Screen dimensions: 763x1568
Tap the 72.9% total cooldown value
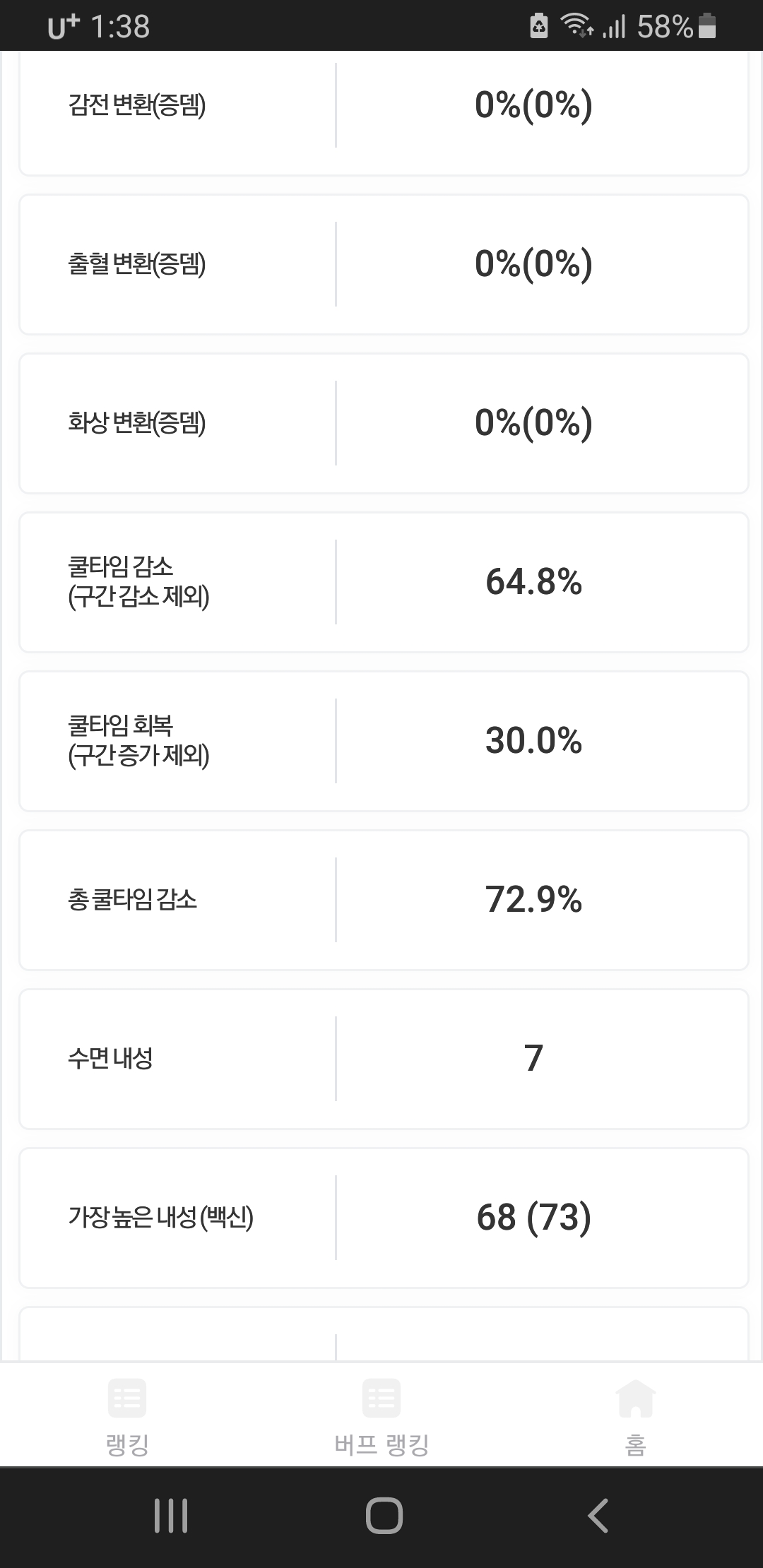point(533,900)
